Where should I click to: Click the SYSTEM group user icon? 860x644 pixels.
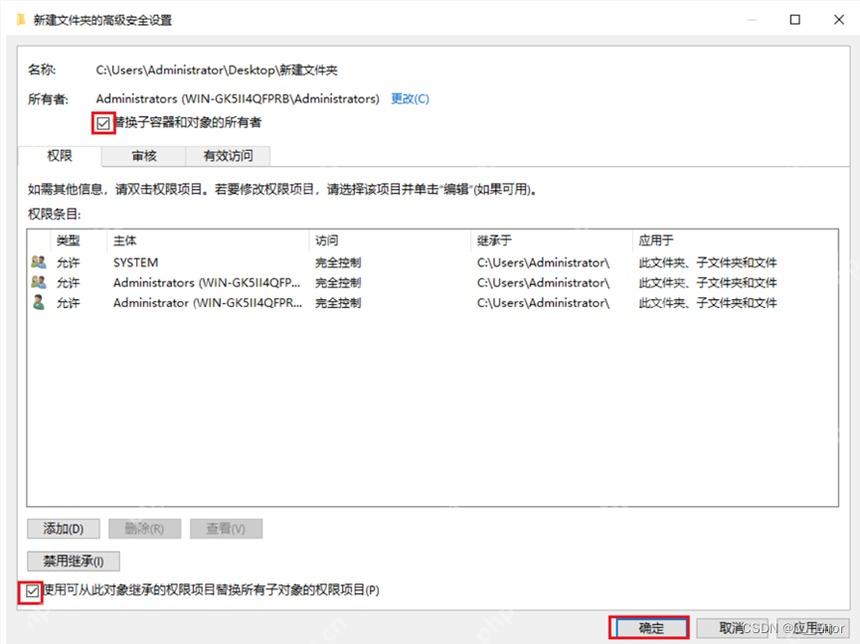pos(38,262)
